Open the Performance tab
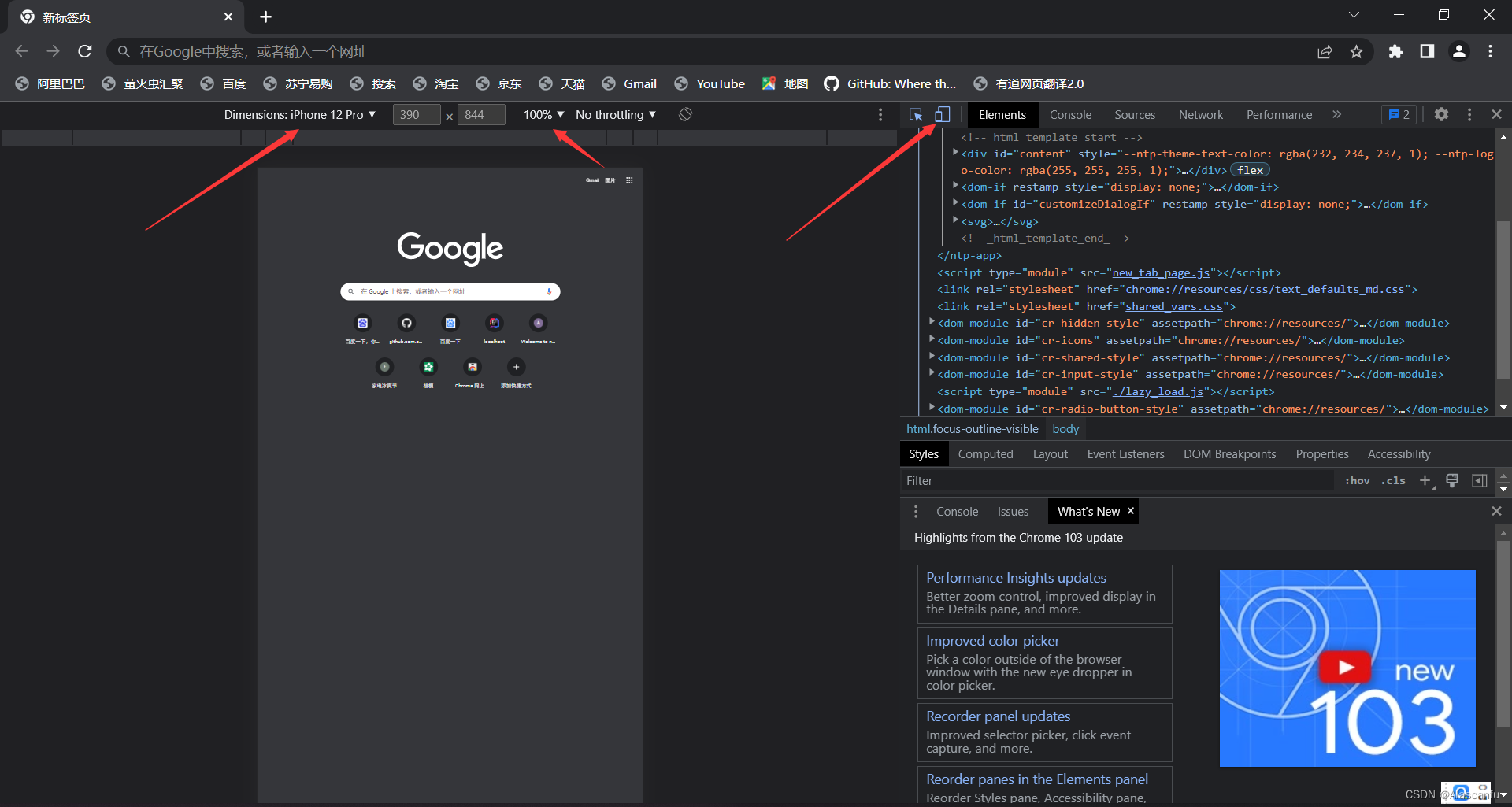The image size is (1512, 807). click(1279, 115)
